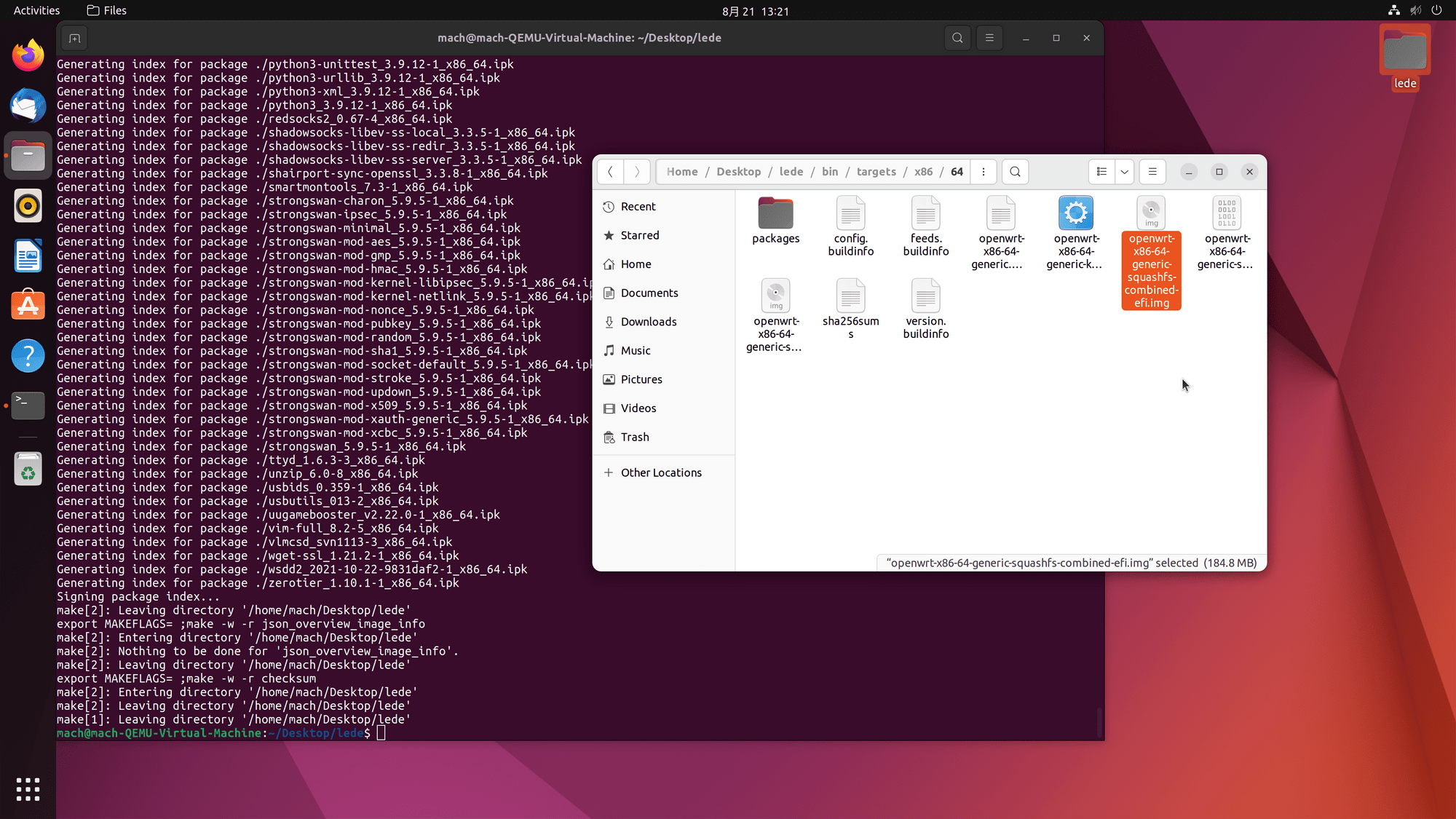The image size is (1456, 819).
Task: Launch Firefox from the dock
Action: pos(28,55)
